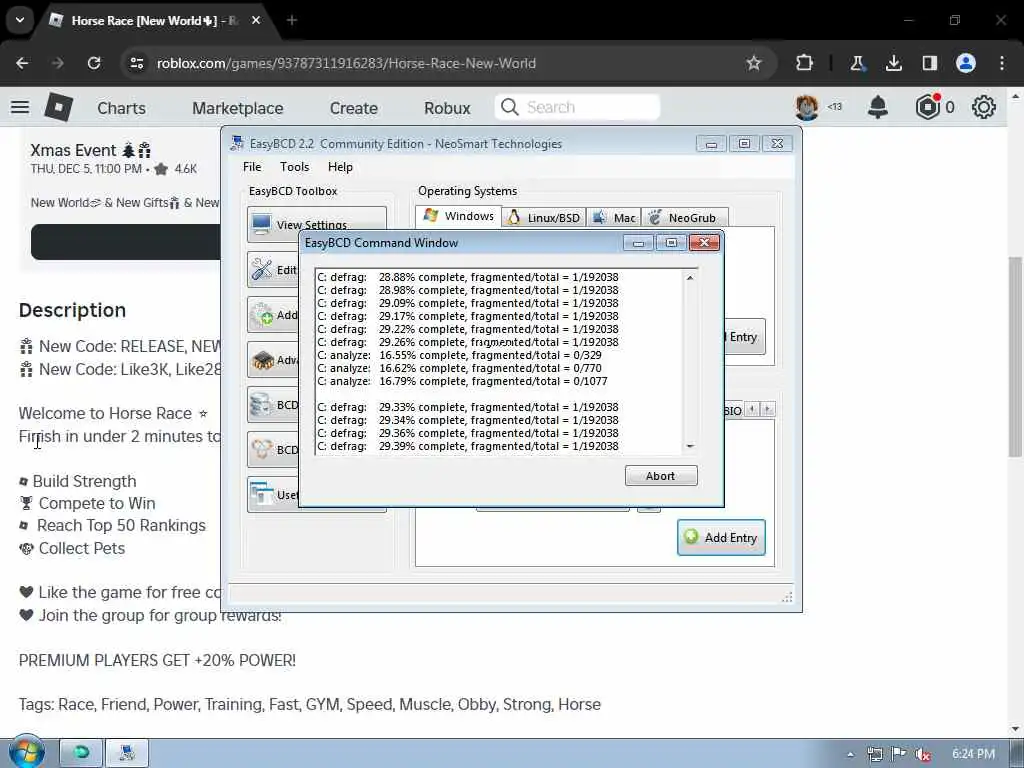Bookmark this page with star icon

[x=754, y=63]
